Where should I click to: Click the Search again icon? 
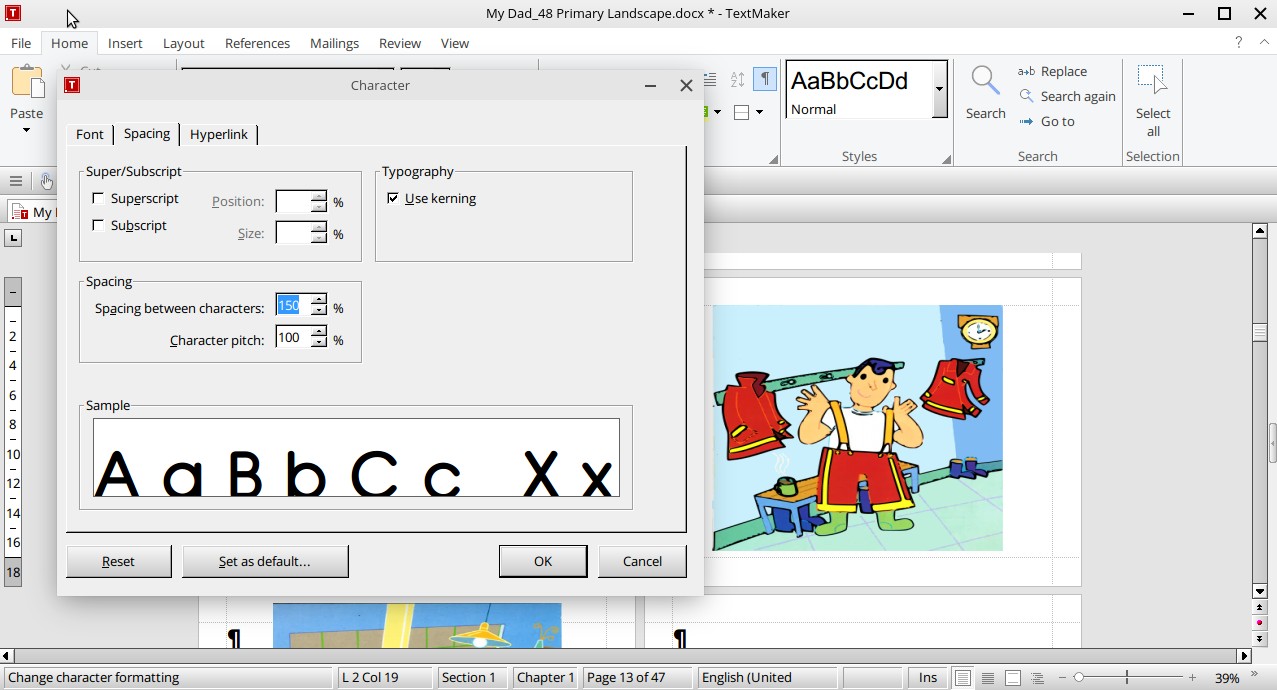pyautogui.click(x=1026, y=97)
